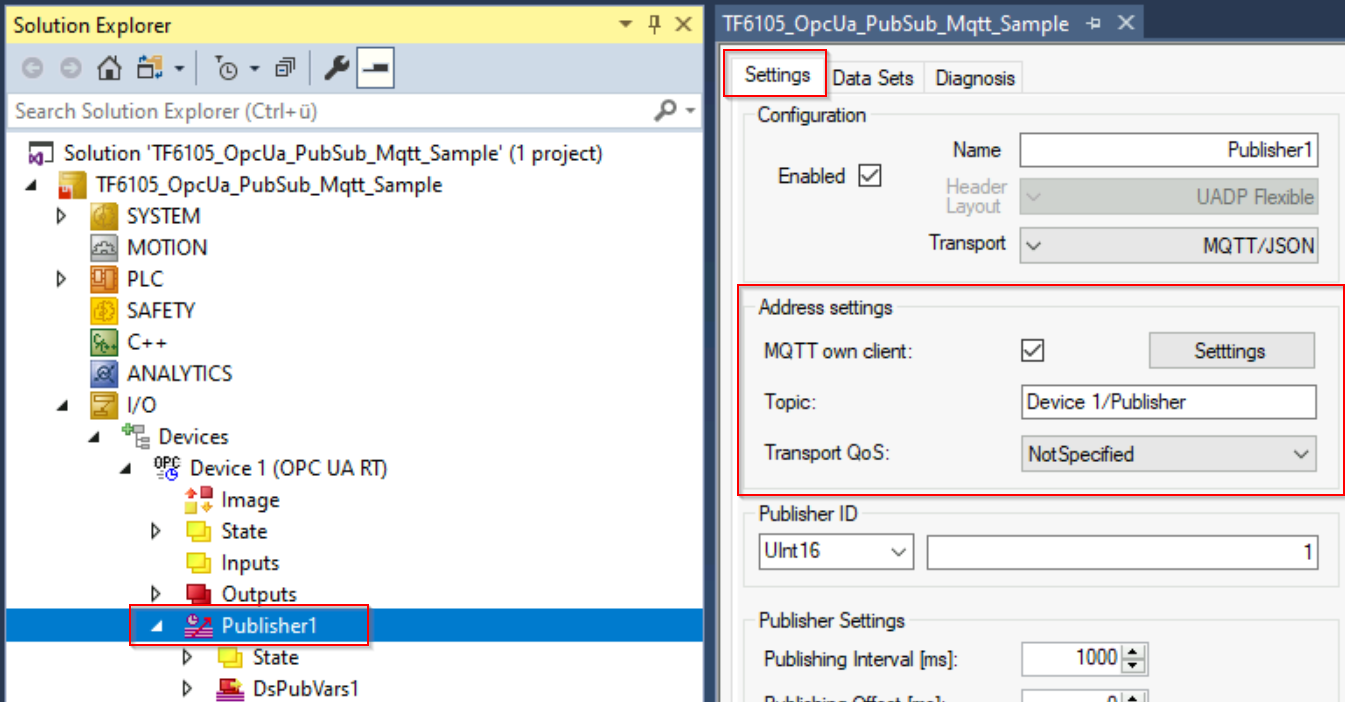
Task: Click the Switch Views icon in Solution Explorer toolbar
Action: point(150,69)
